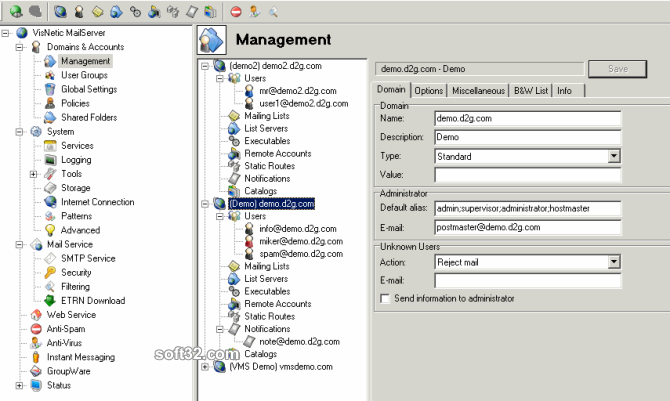Open Filtering under Mail Service
The height and width of the screenshot is (401, 670).
click(x=75, y=287)
